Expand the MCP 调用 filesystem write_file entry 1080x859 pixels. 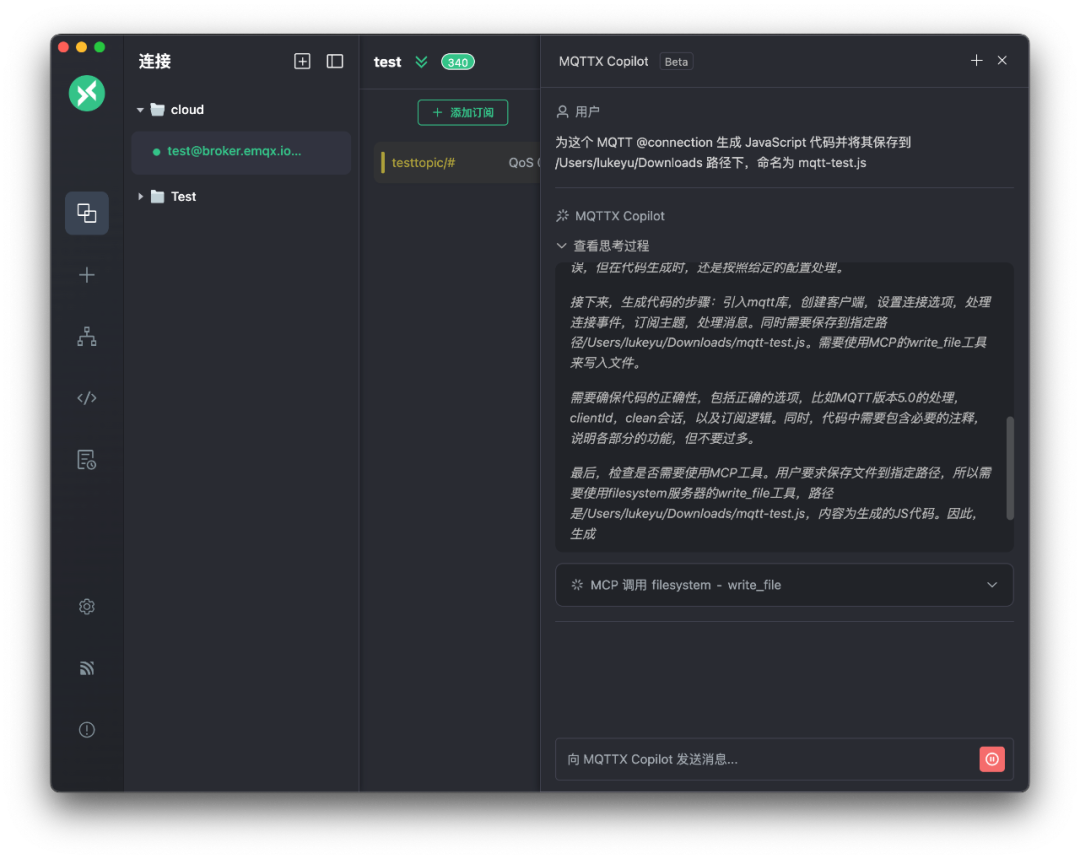[x=784, y=585]
